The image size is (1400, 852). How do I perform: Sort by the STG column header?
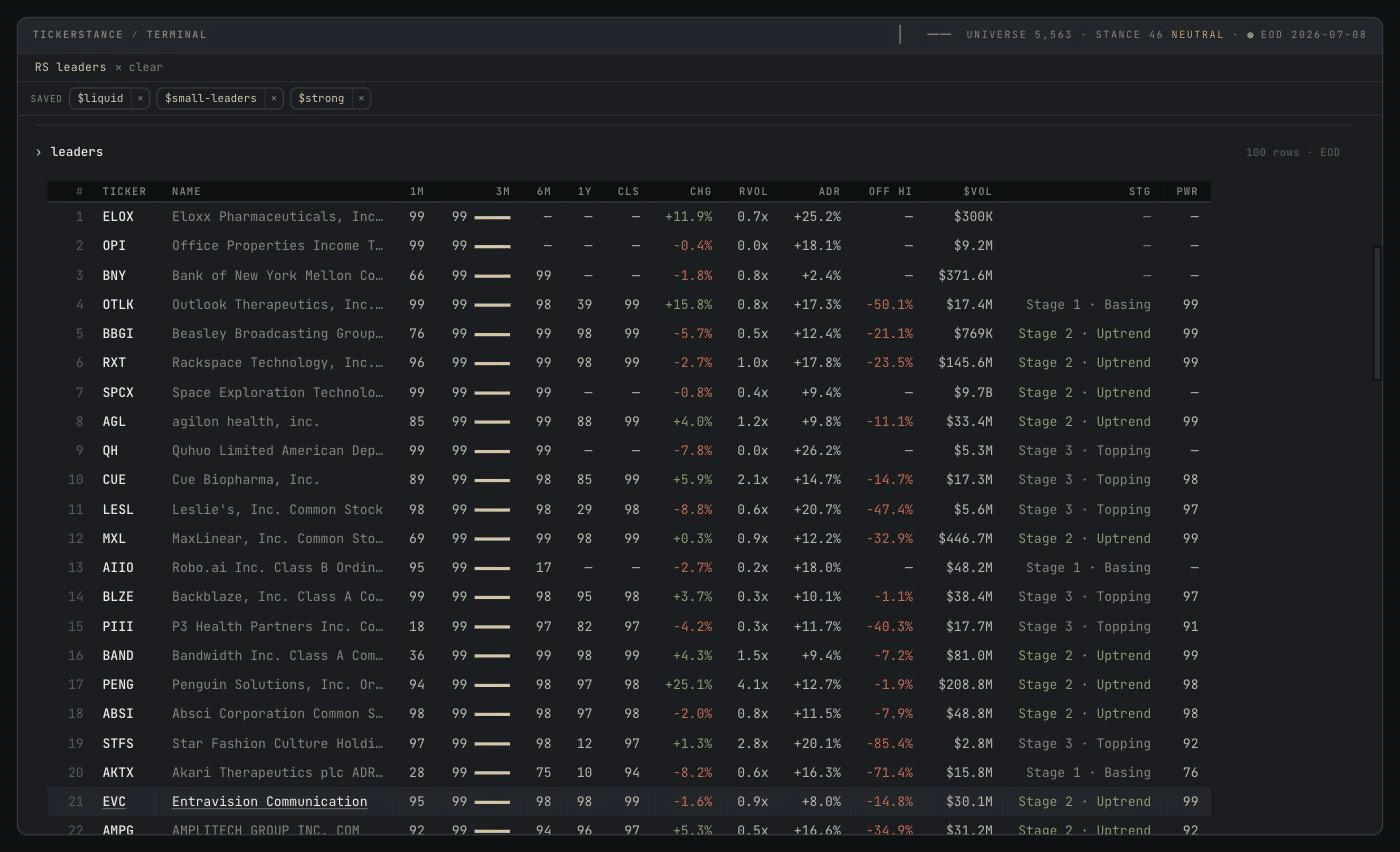pos(1140,191)
